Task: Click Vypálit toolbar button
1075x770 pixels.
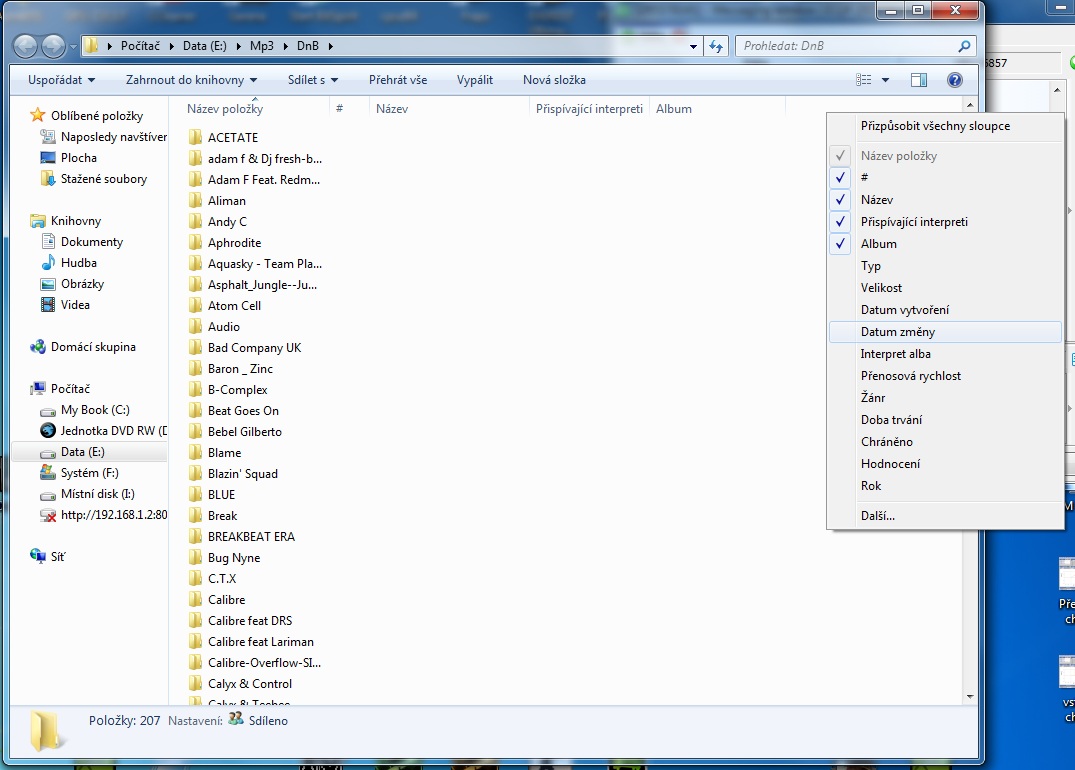Action: point(474,80)
